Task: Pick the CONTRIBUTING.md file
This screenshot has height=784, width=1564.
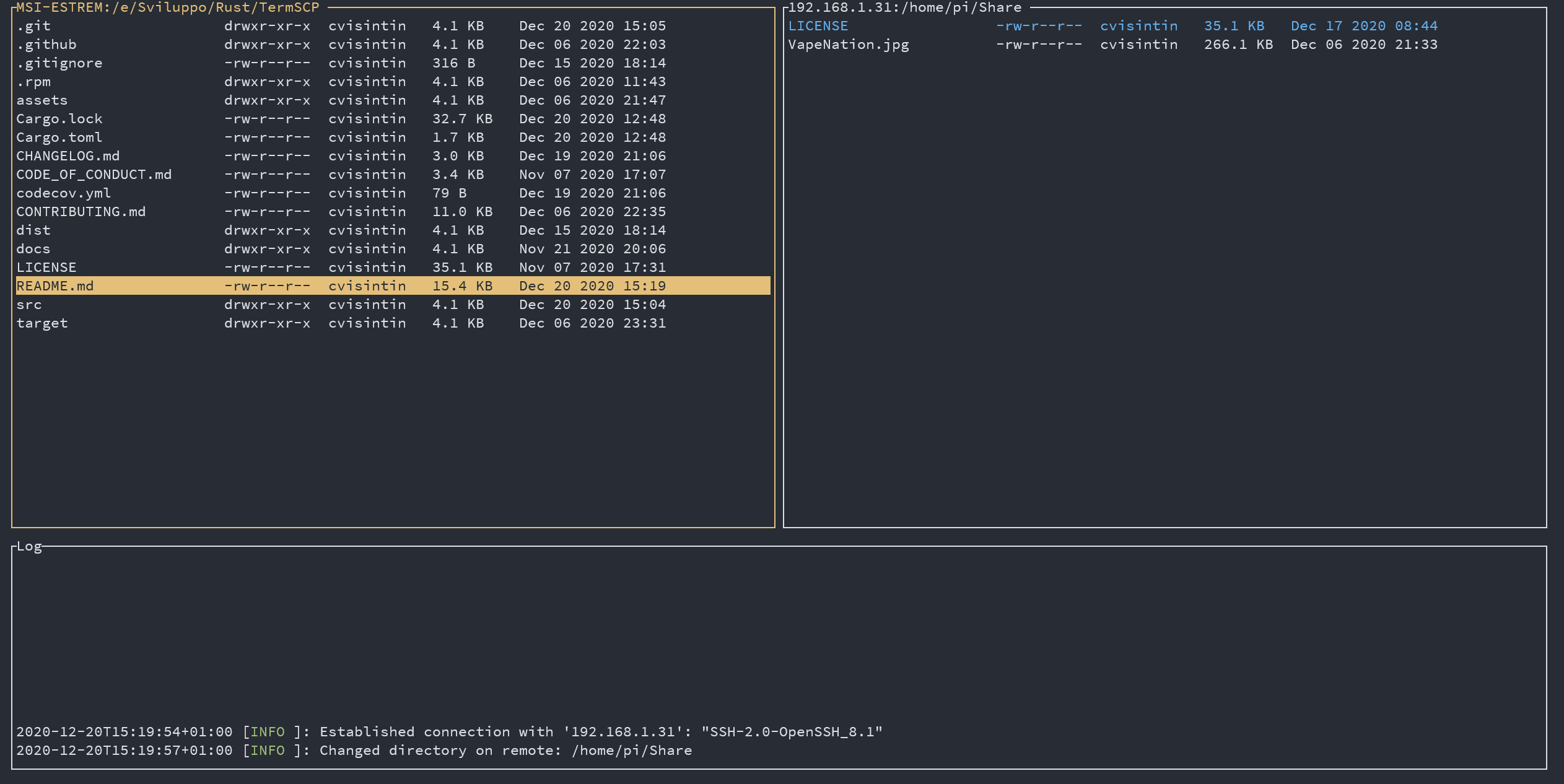Action: click(x=81, y=212)
